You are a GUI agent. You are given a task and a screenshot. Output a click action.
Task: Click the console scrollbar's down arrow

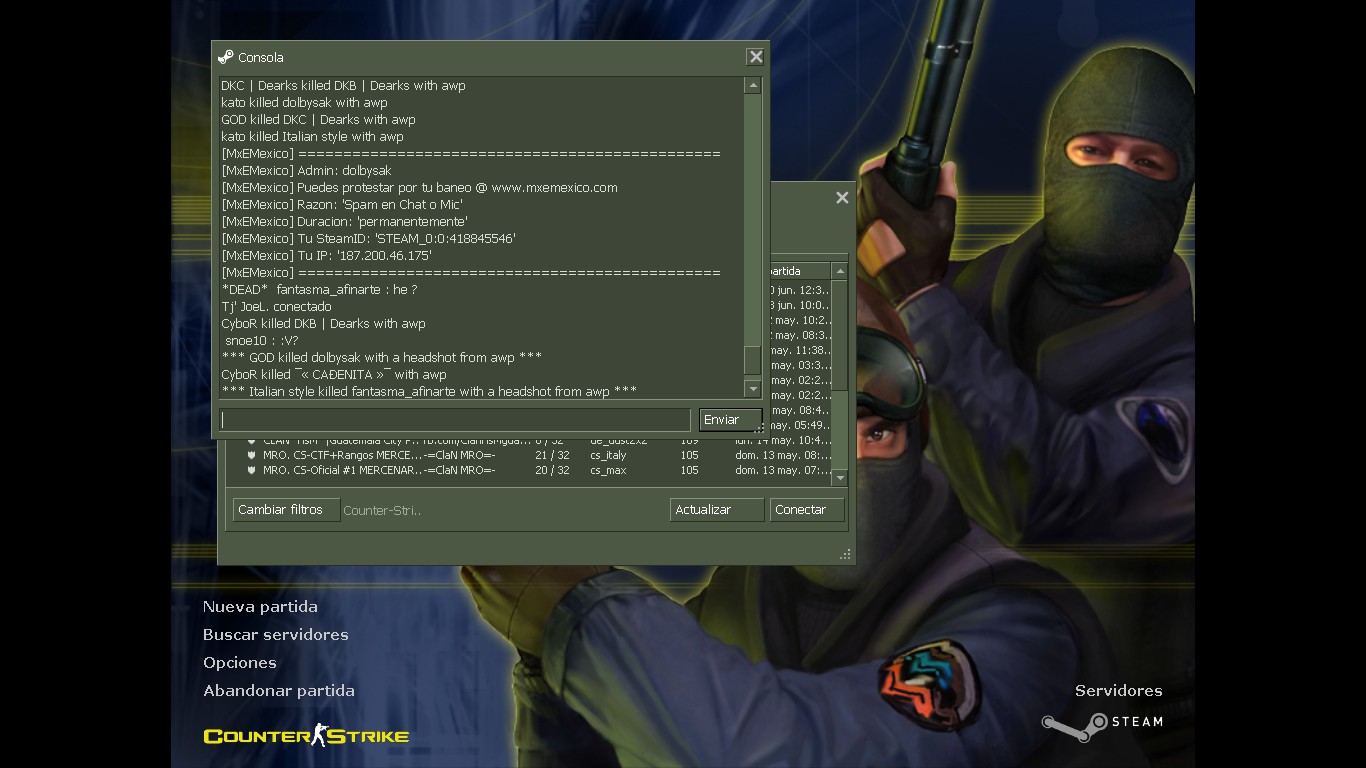coord(753,389)
